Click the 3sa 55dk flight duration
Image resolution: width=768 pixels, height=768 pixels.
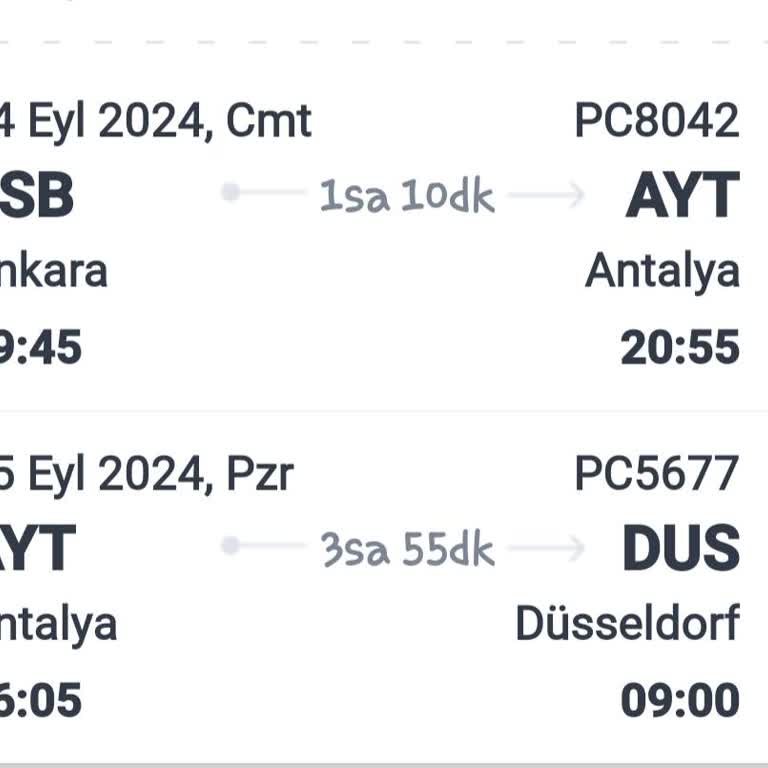[407, 549]
